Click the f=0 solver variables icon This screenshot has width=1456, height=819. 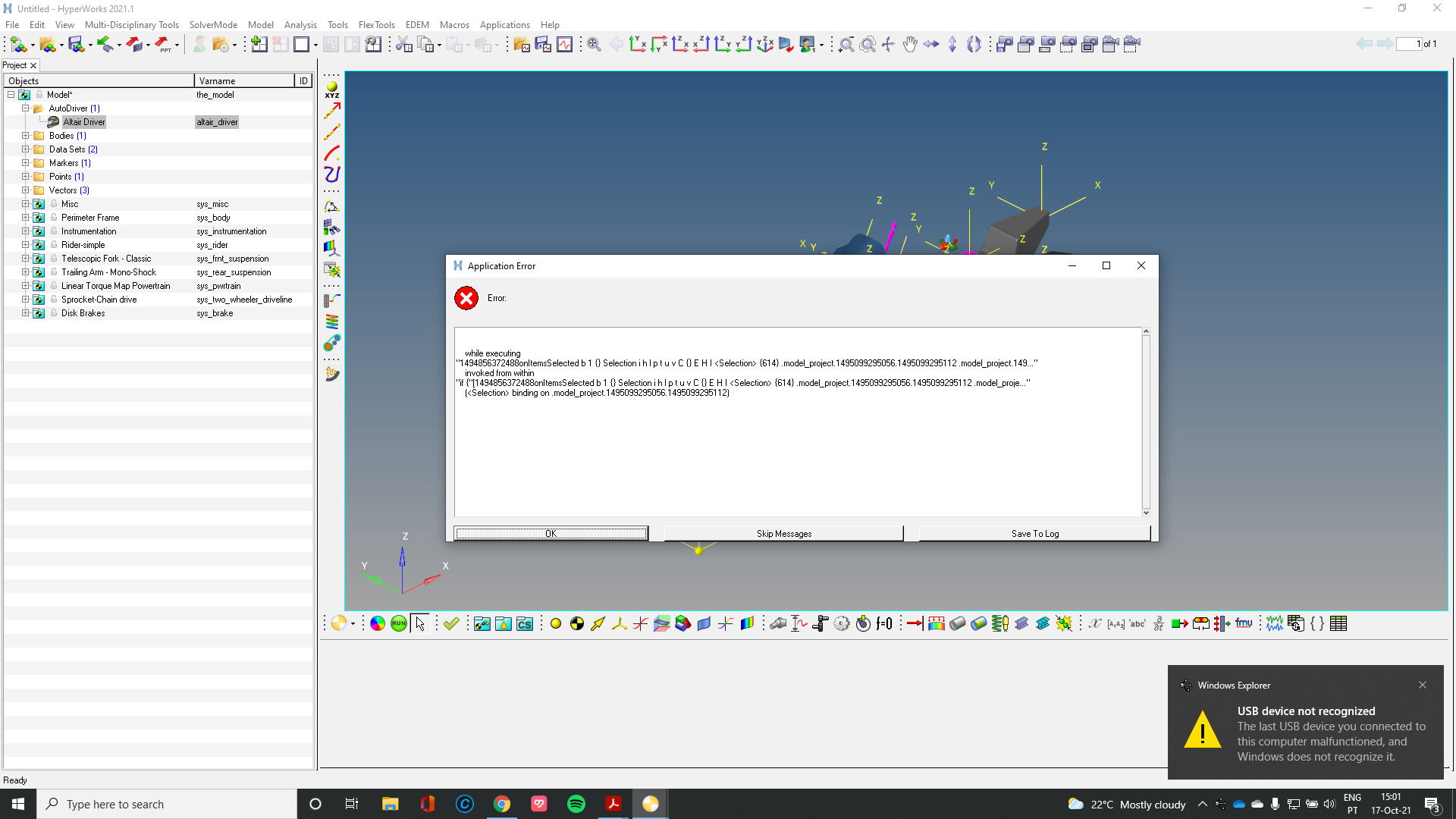[884, 623]
